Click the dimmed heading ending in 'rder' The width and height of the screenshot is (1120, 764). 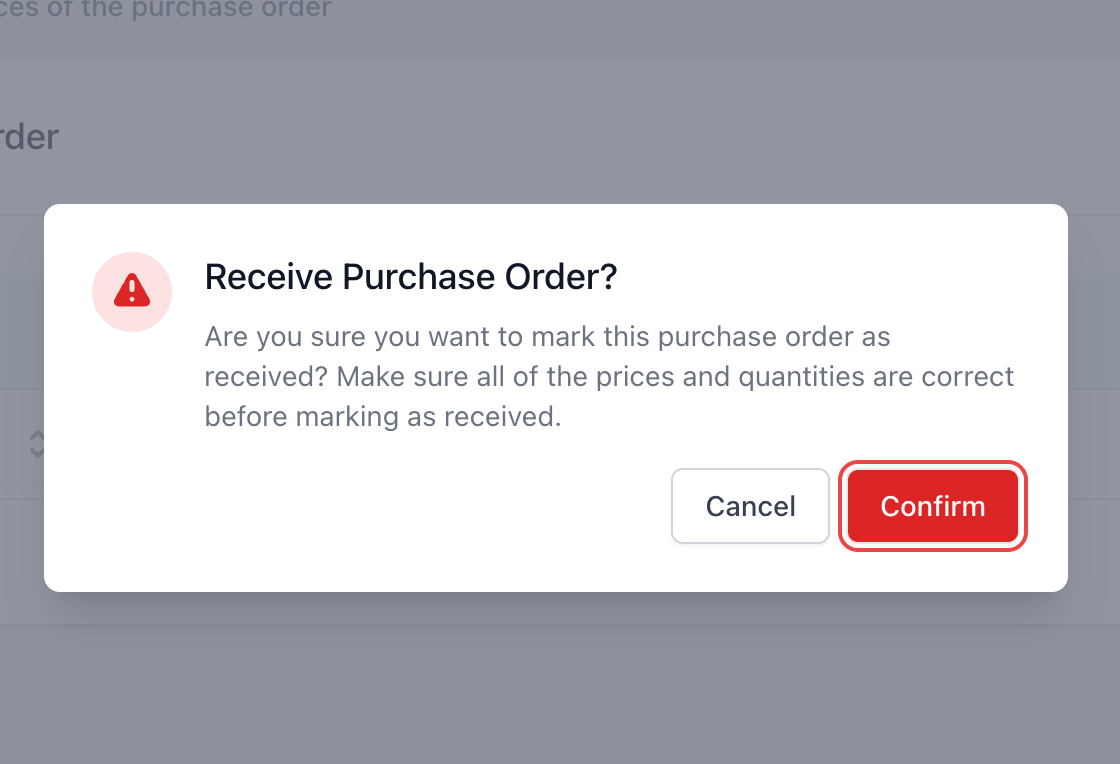[29, 136]
